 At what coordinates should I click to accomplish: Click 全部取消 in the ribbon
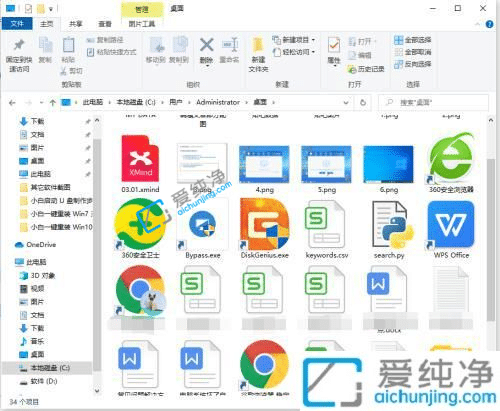pyautogui.click(x=413, y=52)
